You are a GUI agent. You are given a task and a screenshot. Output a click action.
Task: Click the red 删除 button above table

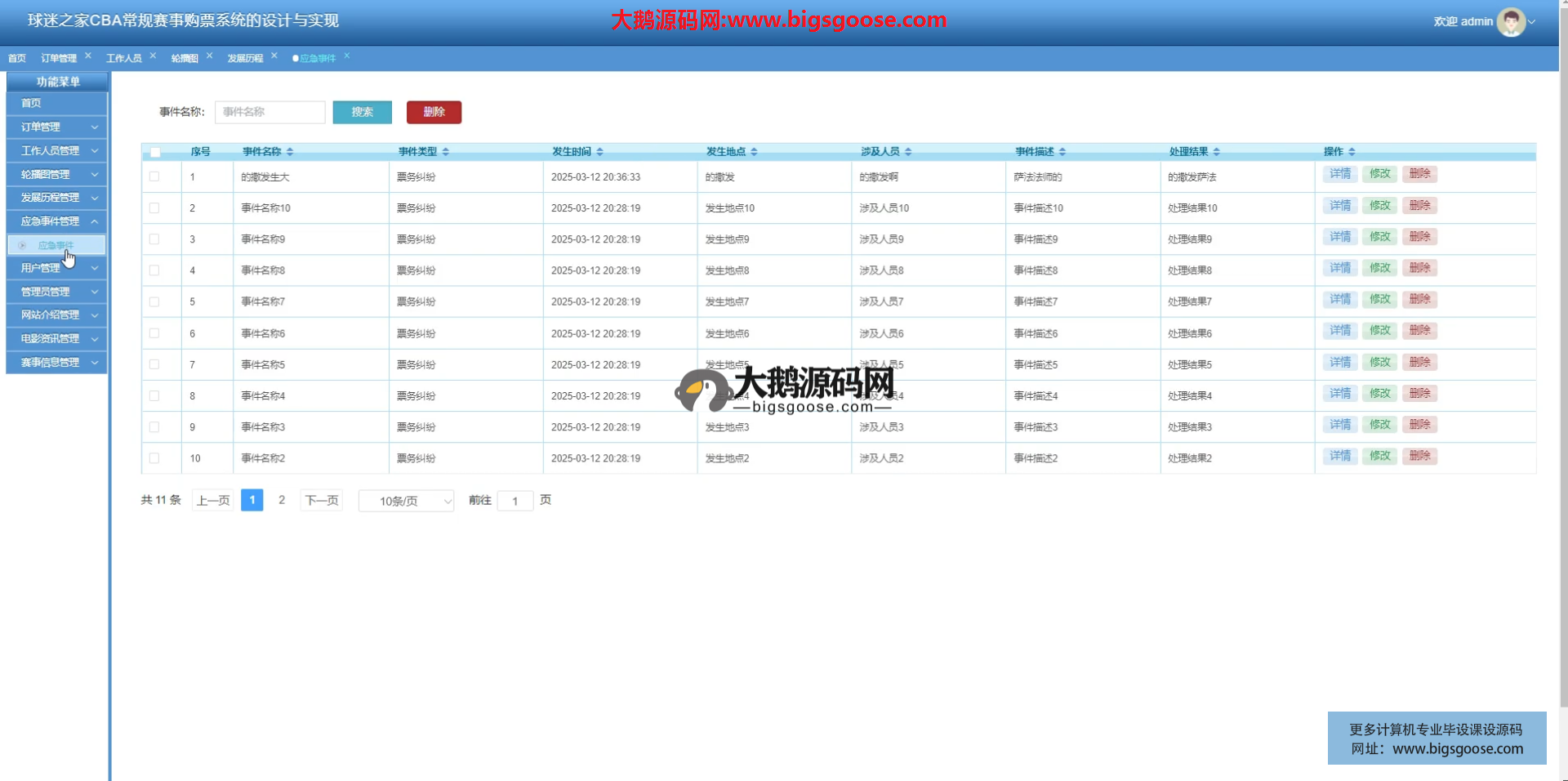click(434, 112)
